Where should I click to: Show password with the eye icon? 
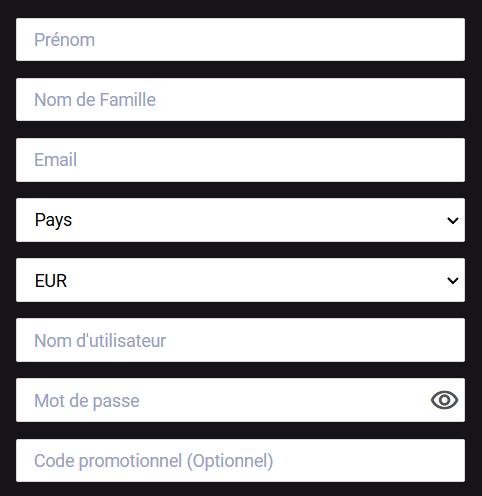444,400
